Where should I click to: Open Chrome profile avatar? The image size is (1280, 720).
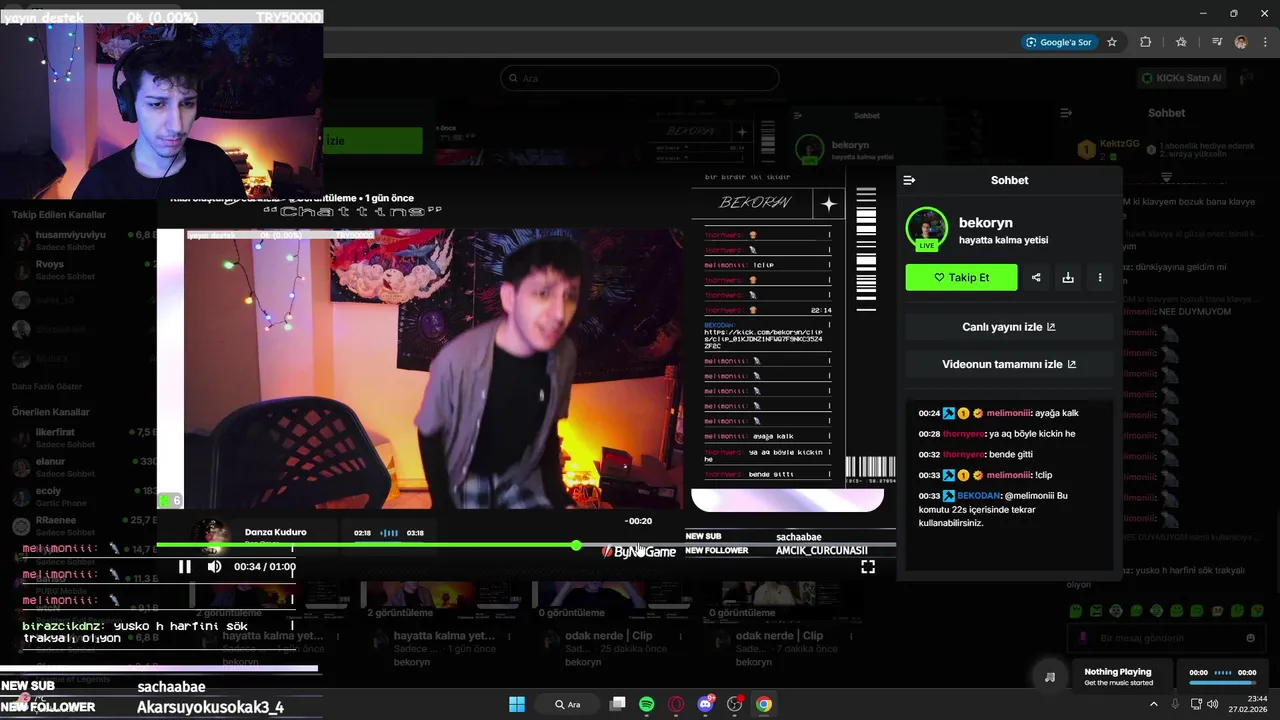coord(1241,42)
